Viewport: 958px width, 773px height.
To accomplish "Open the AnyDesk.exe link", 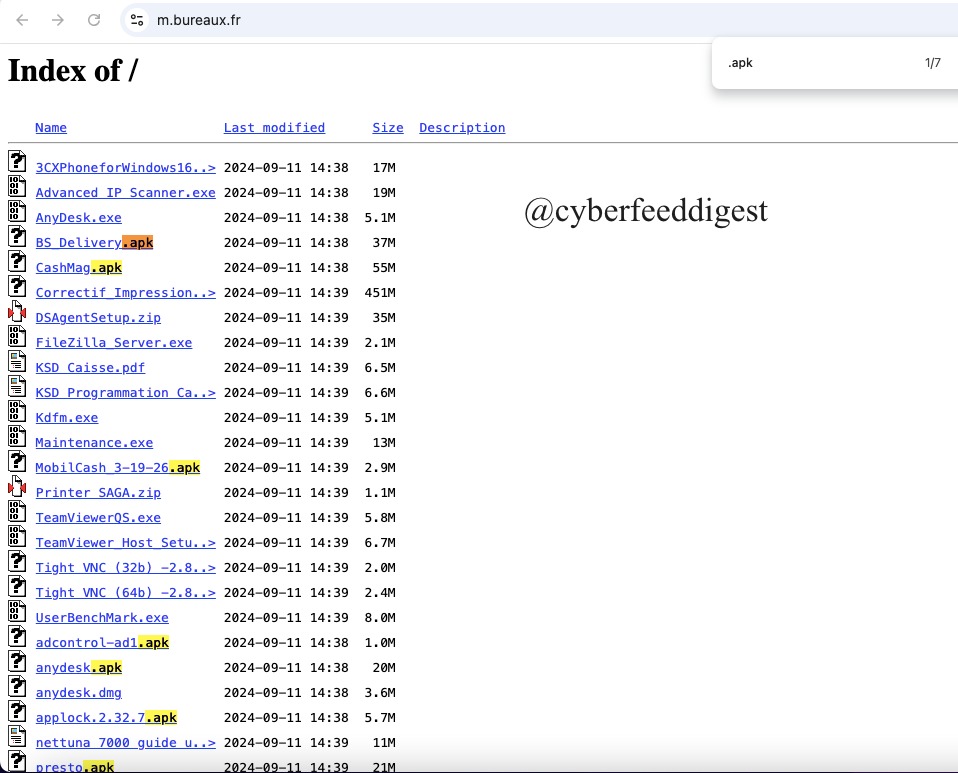I will tap(78, 218).
